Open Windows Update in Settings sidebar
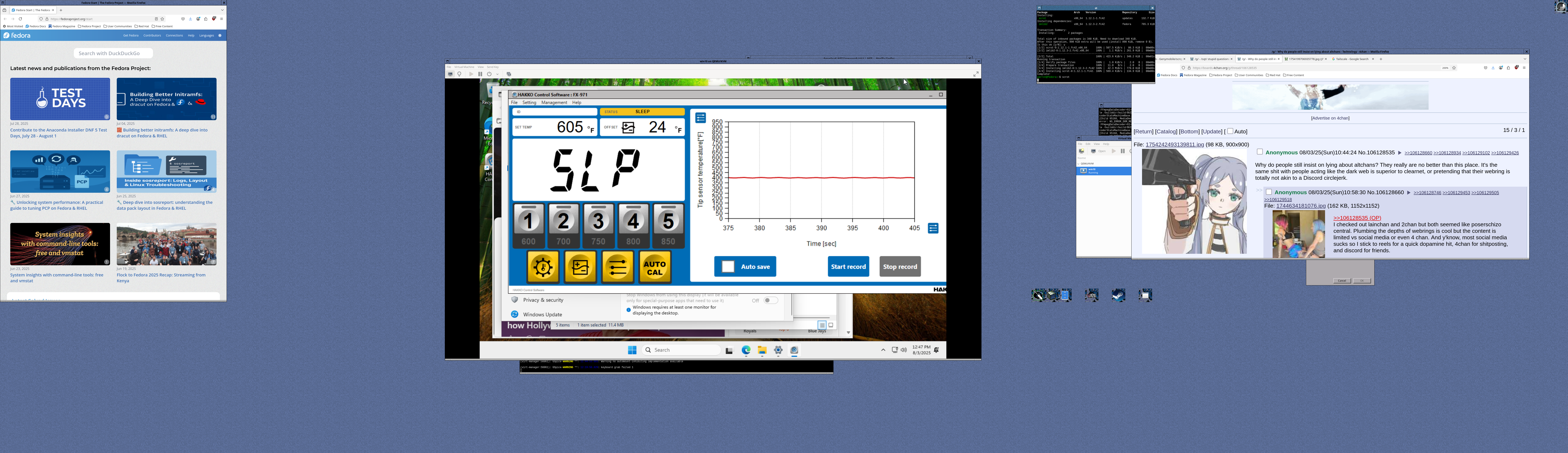 tap(542, 315)
